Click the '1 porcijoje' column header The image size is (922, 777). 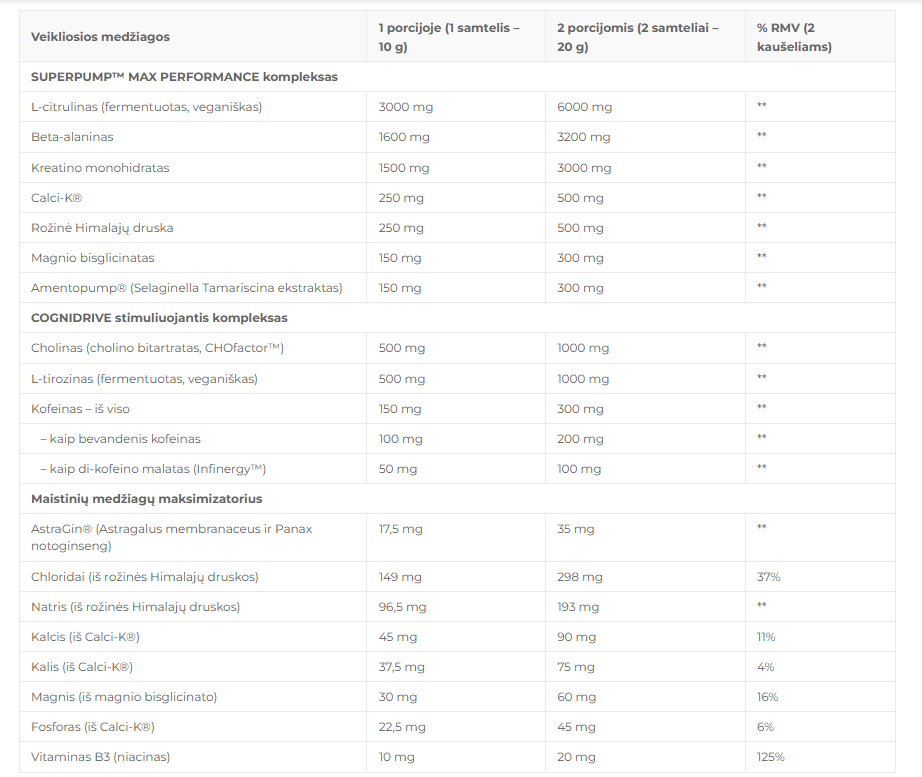[x=449, y=37]
